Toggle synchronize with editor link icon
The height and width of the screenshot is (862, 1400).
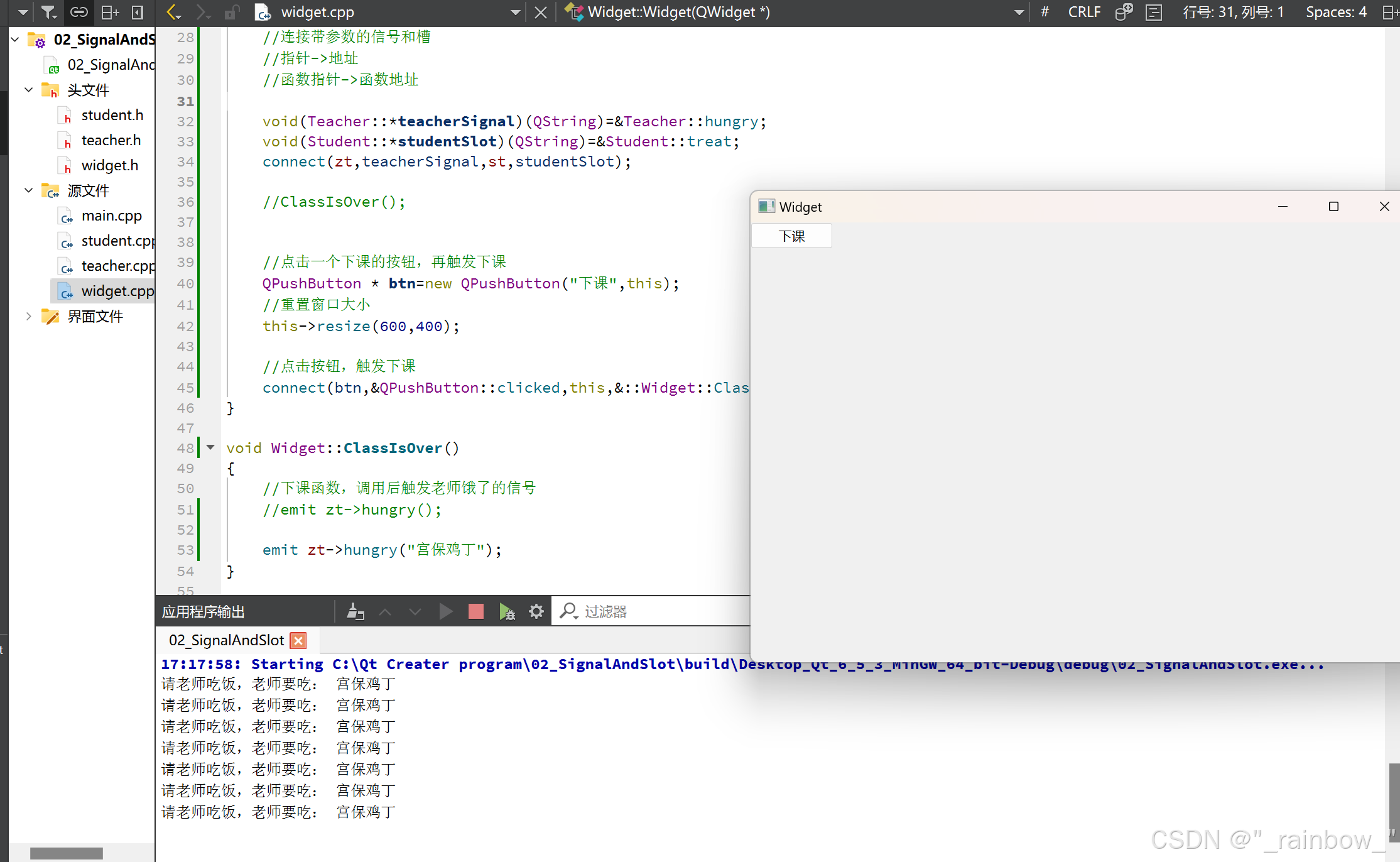point(79,12)
